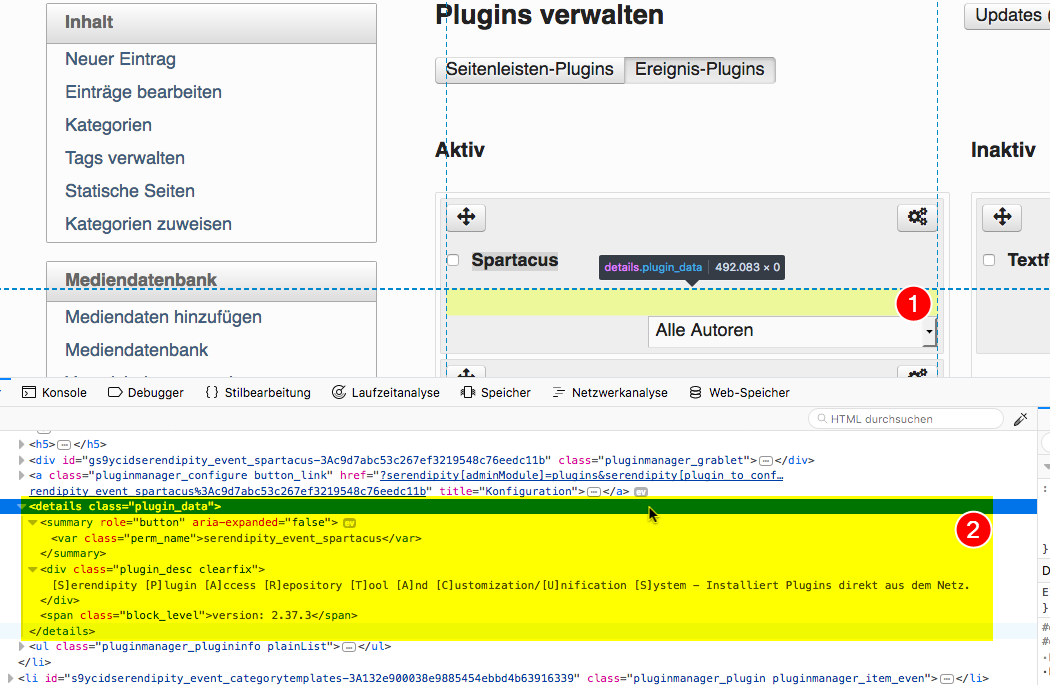Image resolution: width=1050 pixels, height=685 pixels.
Task: Click the gear icon of the lower active plugin
Action: click(917, 374)
